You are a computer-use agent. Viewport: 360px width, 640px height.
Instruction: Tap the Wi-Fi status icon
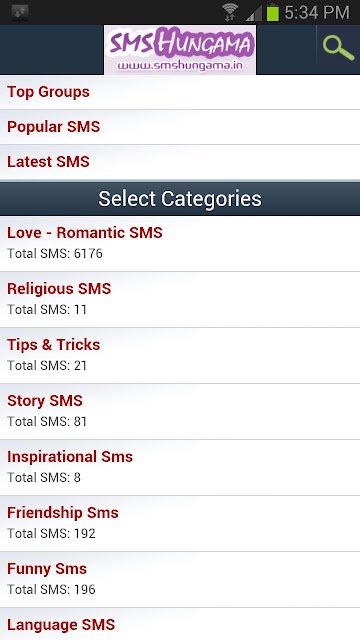(230, 12)
